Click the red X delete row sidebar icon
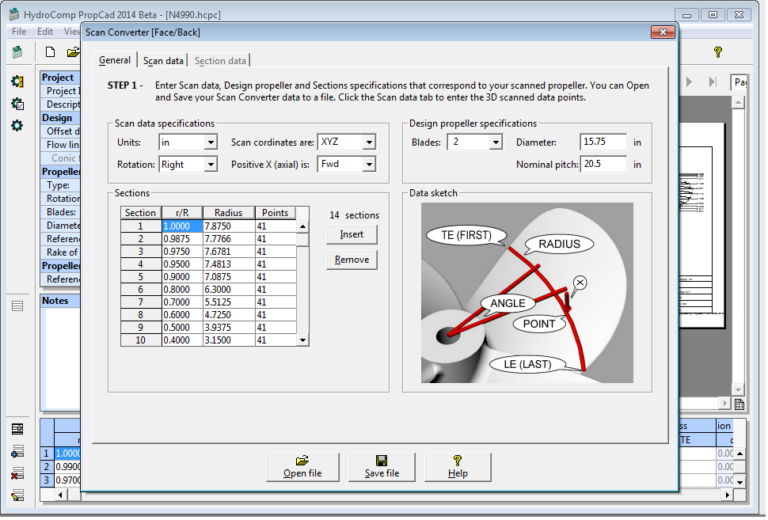Viewport: 768px width, 520px height. (17, 473)
